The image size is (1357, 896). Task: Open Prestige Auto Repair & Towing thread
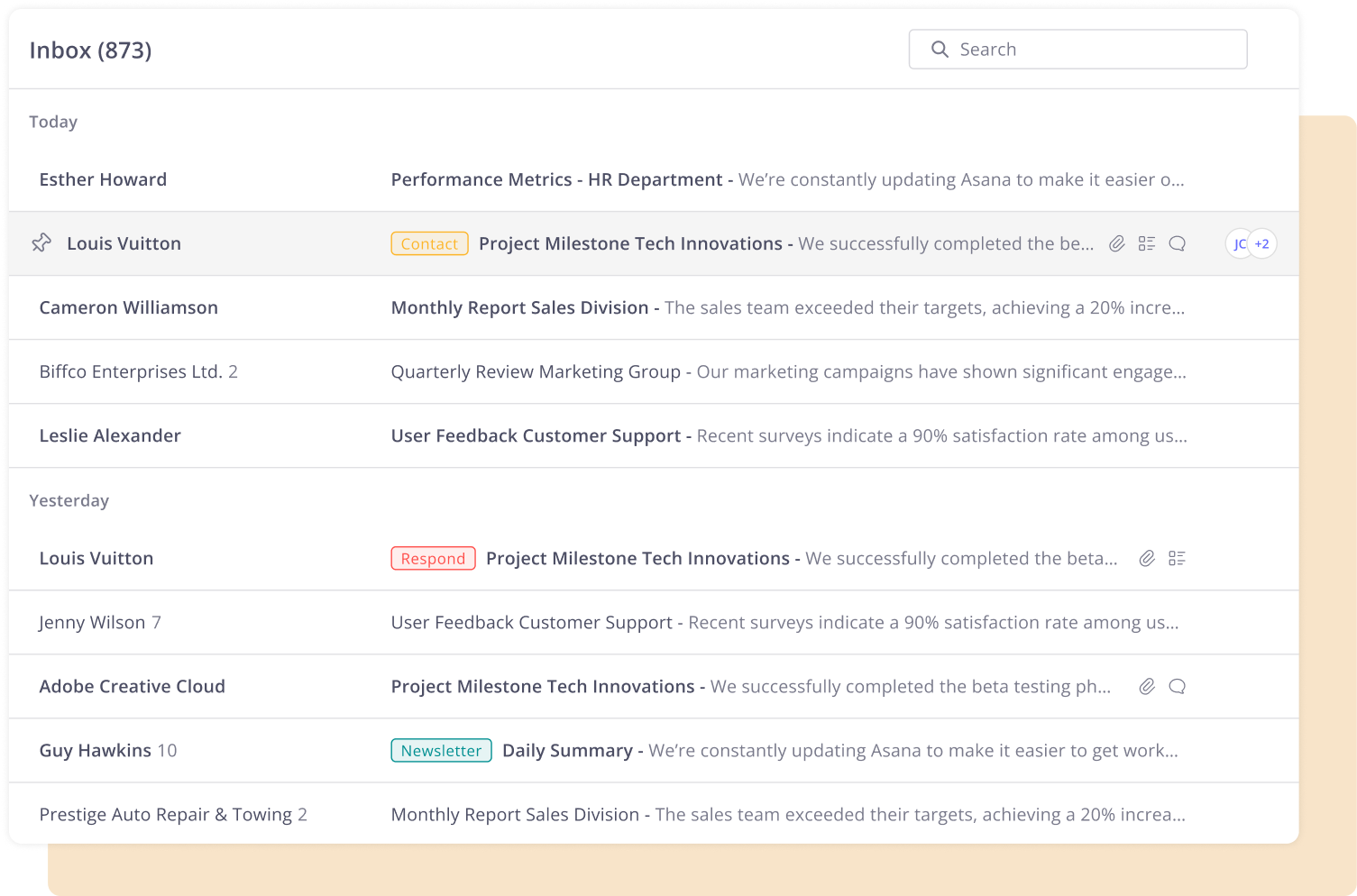[654, 814]
